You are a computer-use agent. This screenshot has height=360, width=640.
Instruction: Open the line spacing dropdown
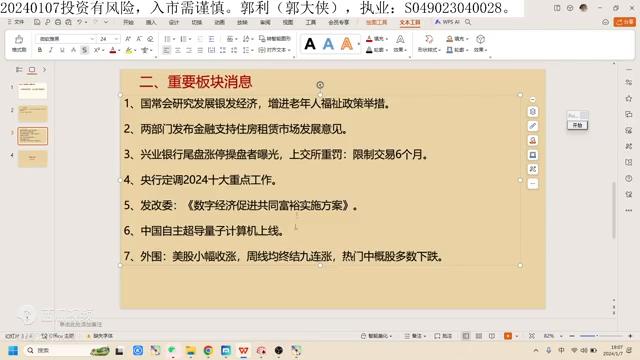(247, 50)
